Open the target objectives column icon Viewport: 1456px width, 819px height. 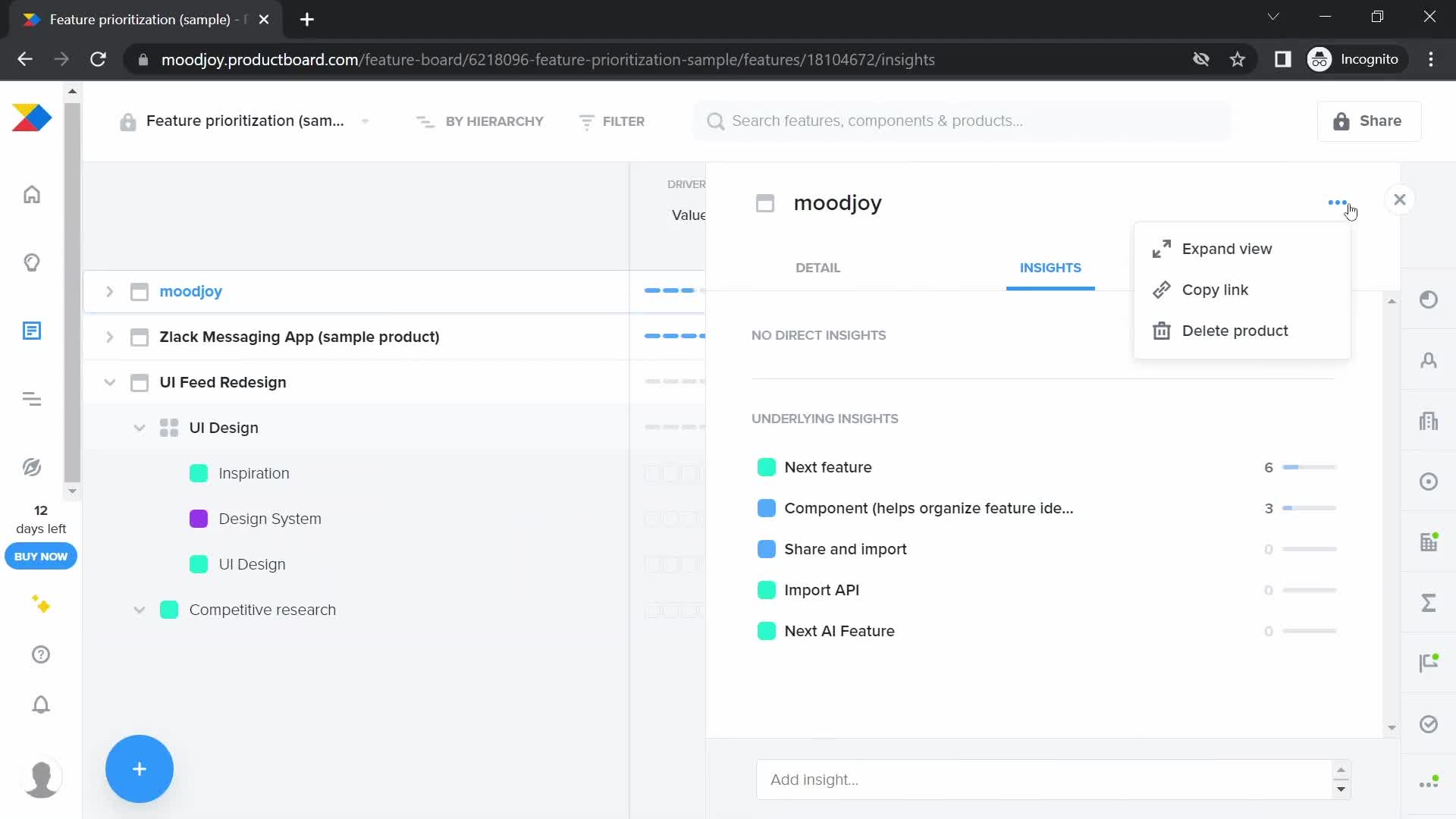(x=1429, y=482)
